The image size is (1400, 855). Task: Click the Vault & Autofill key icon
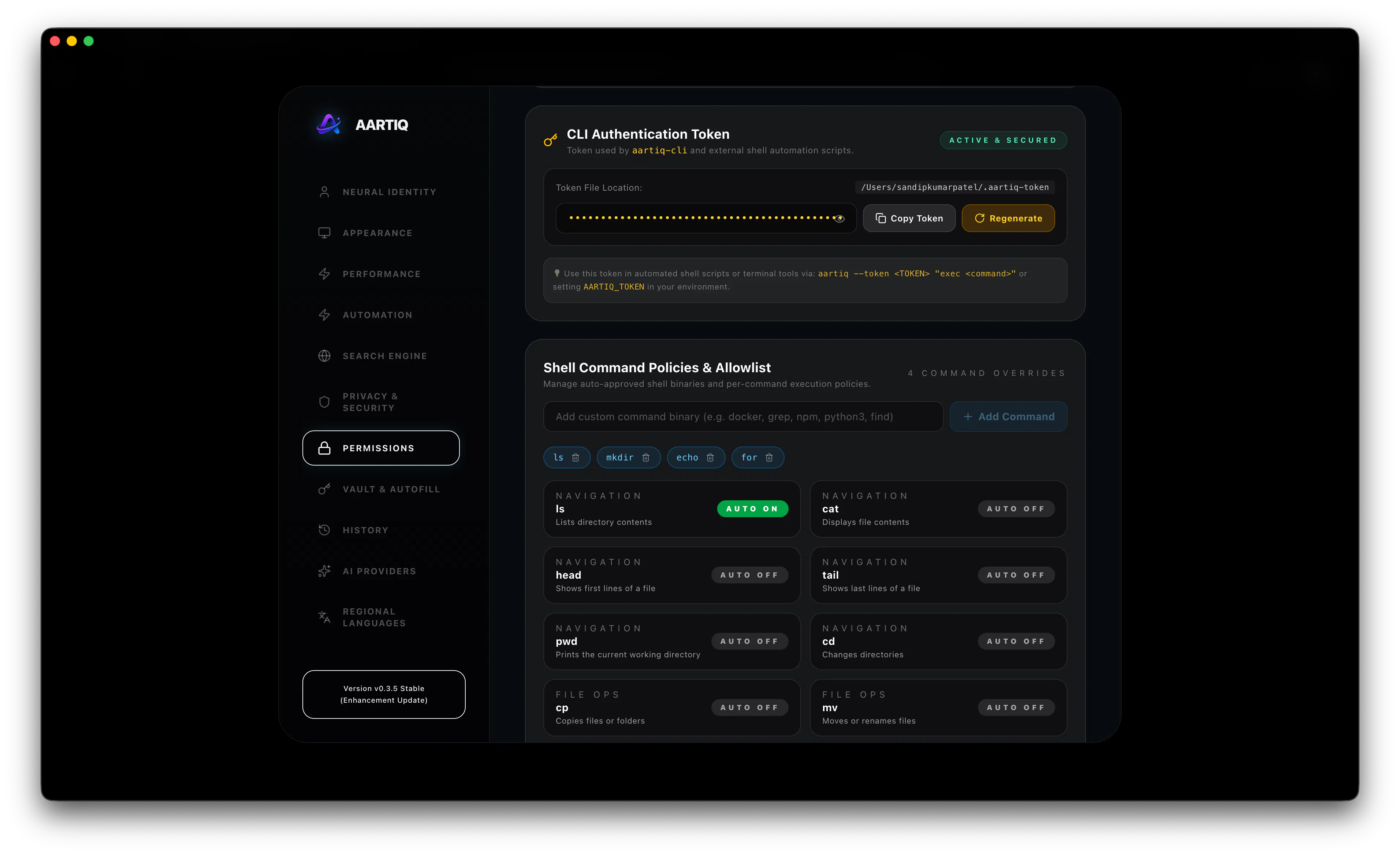pyautogui.click(x=324, y=489)
